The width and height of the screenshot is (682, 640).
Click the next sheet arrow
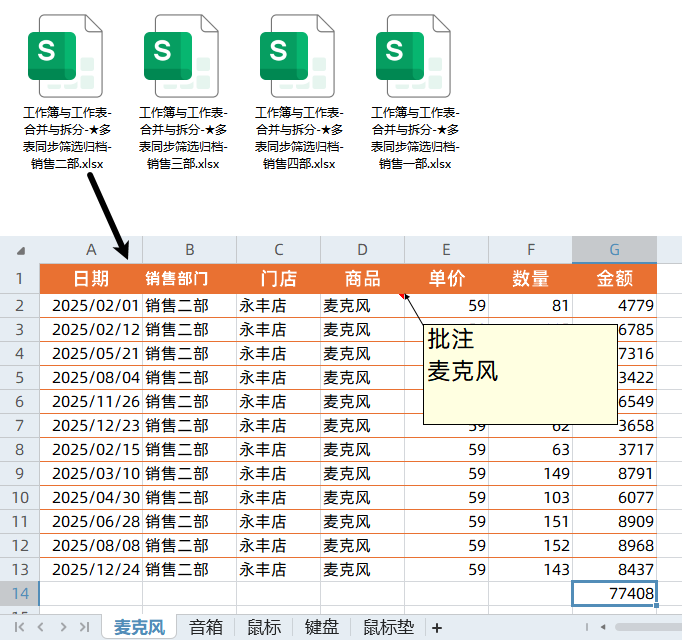click(x=62, y=627)
